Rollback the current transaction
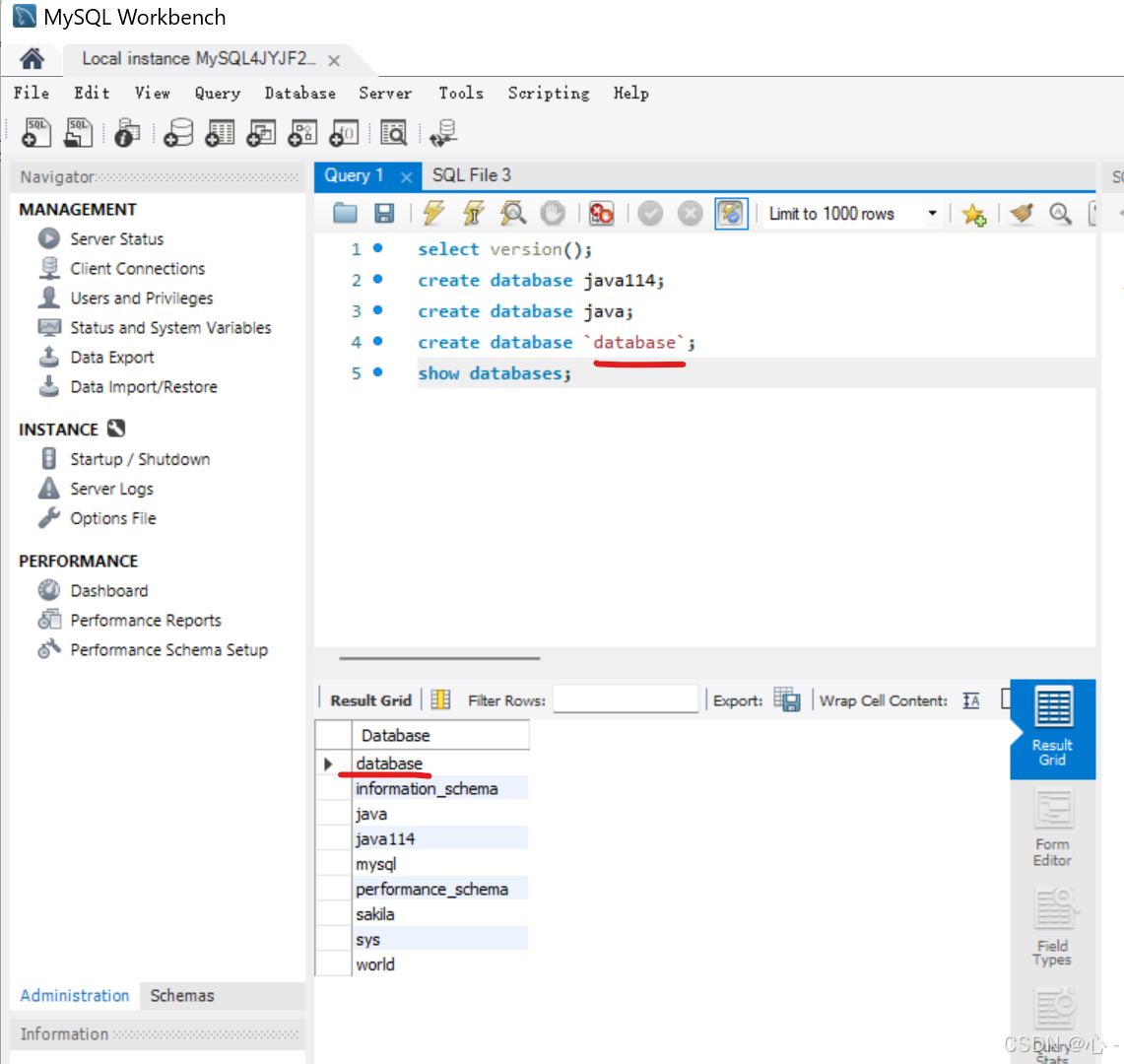Image resolution: width=1124 pixels, height=1064 pixels. pyautogui.click(x=691, y=214)
